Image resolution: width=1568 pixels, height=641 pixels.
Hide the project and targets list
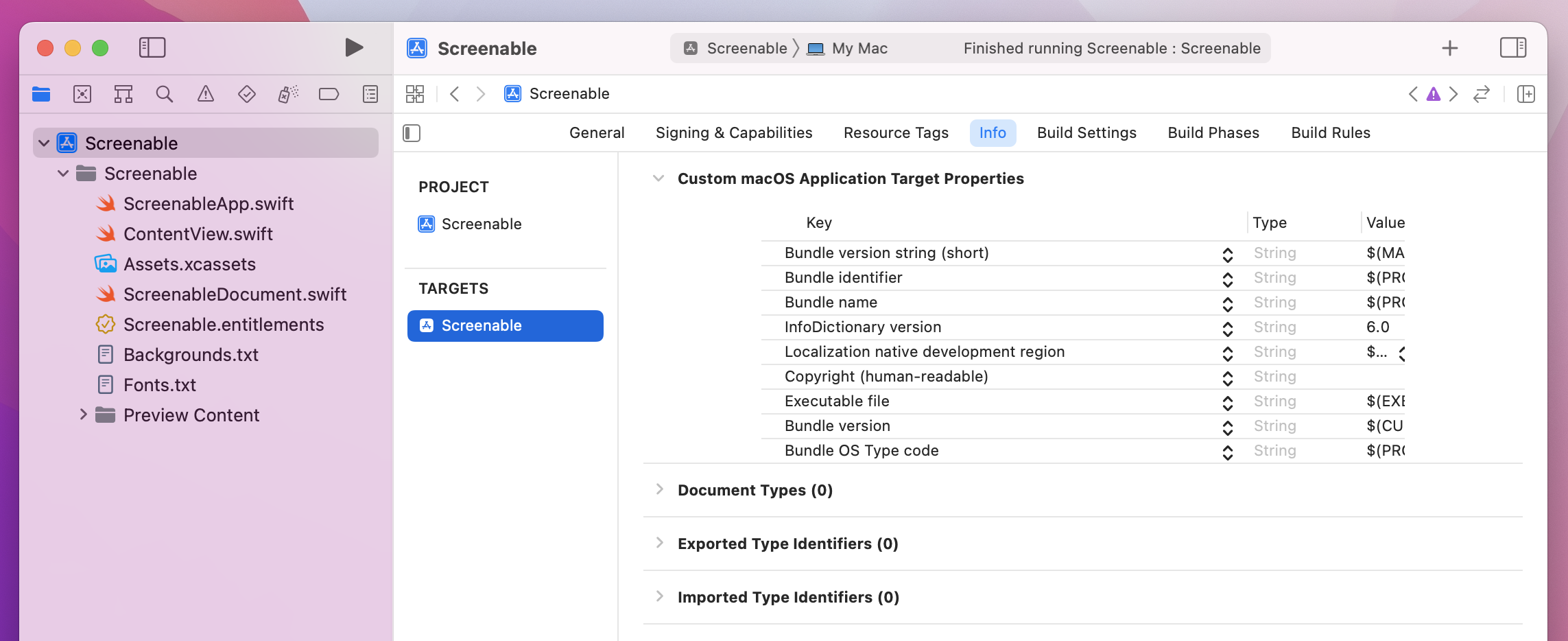click(412, 133)
